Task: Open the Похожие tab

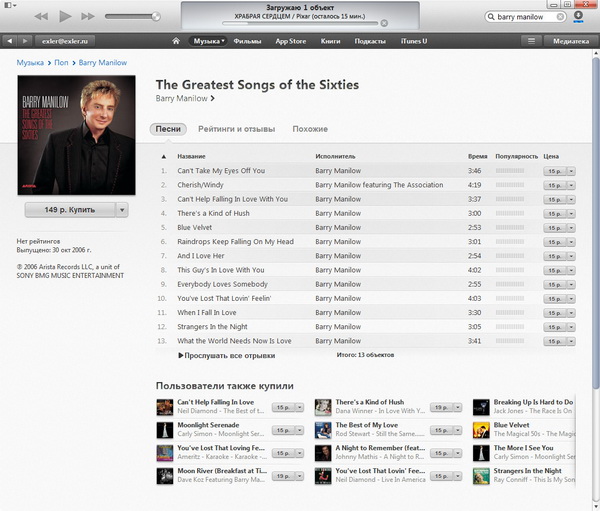Action: click(x=310, y=129)
